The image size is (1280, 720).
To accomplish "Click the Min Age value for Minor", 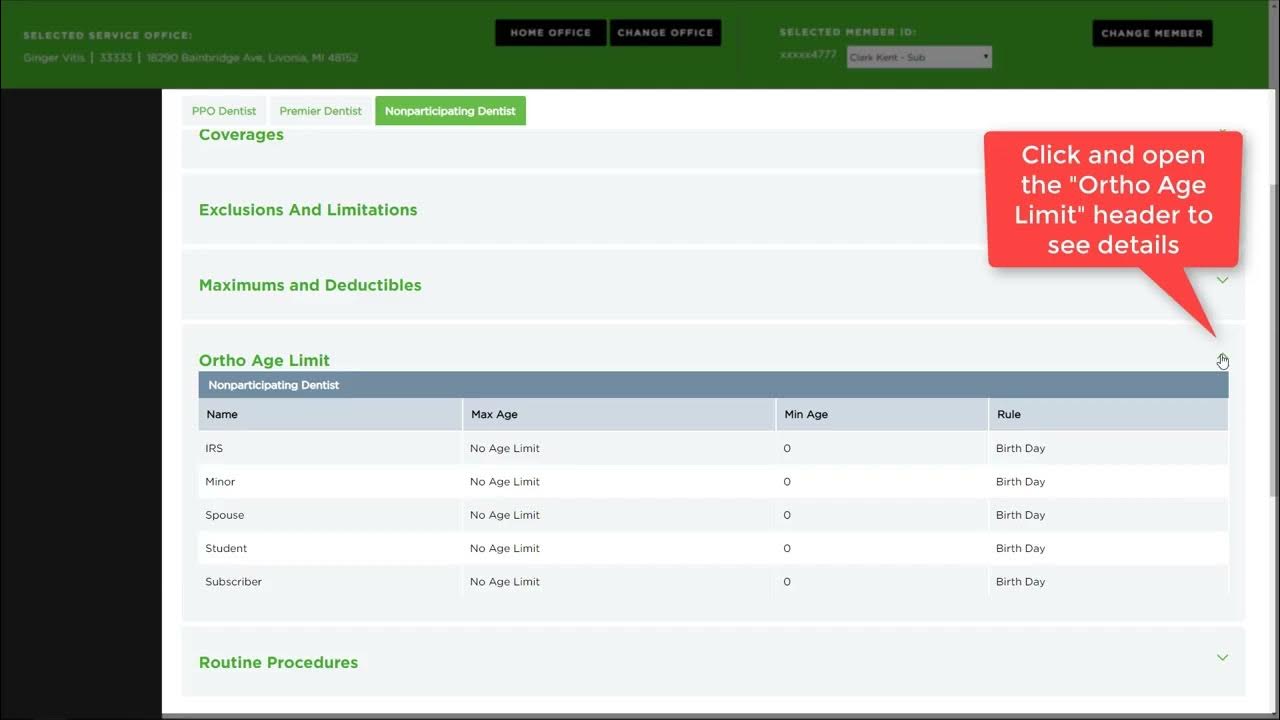I will click(x=787, y=481).
